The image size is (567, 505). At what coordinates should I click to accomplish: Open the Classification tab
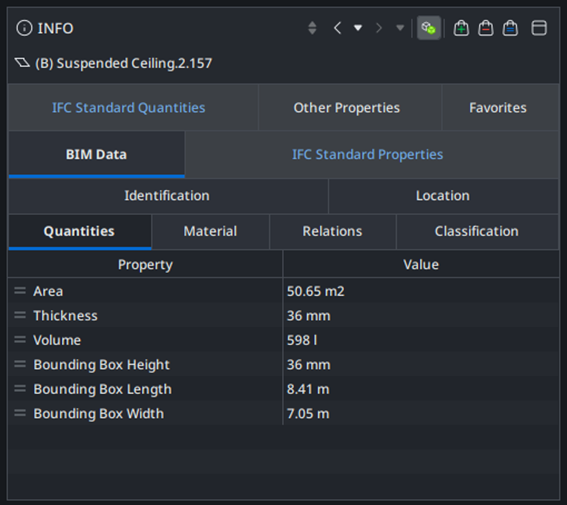tap(477, 231)
